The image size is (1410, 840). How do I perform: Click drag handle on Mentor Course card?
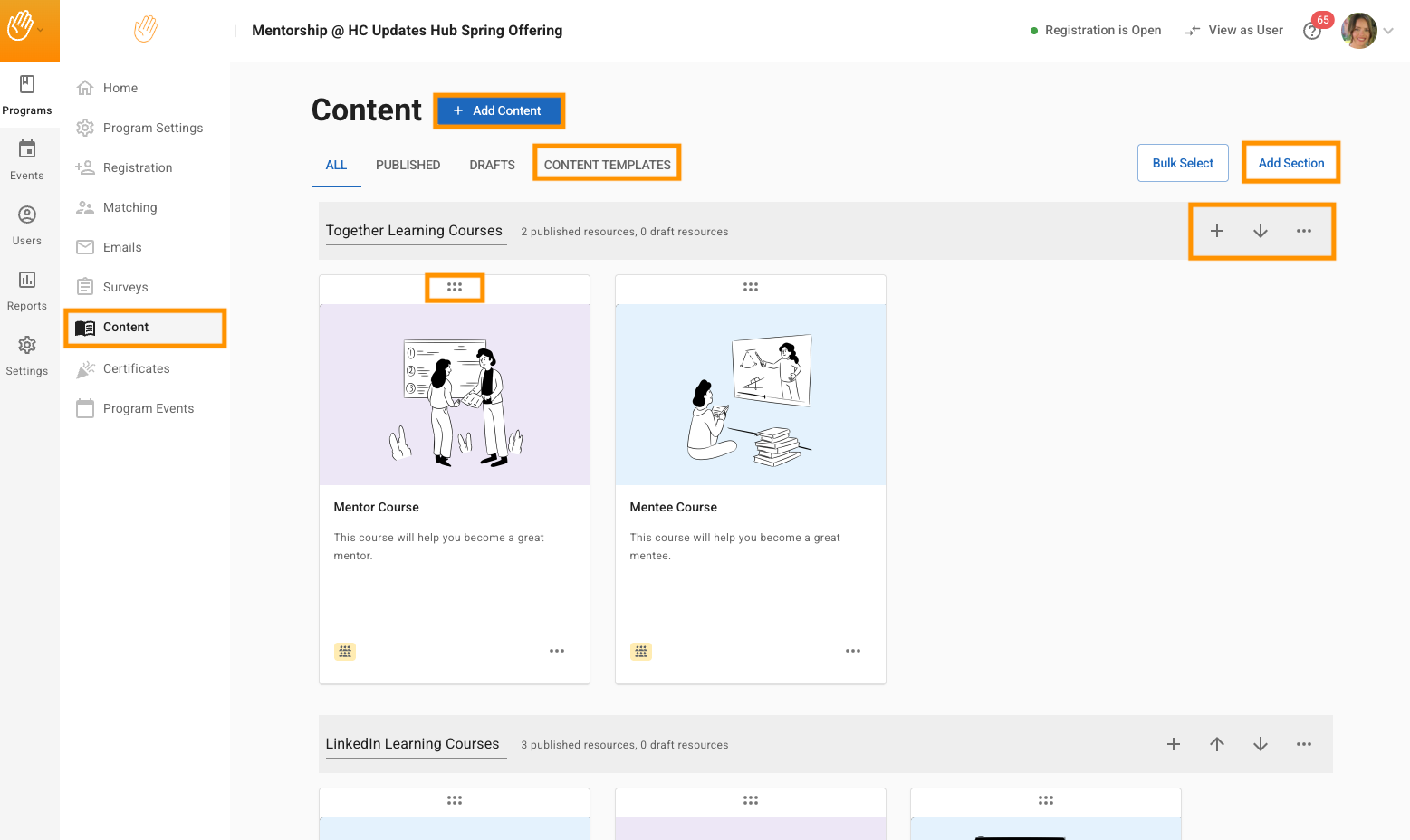click(455, 287)
